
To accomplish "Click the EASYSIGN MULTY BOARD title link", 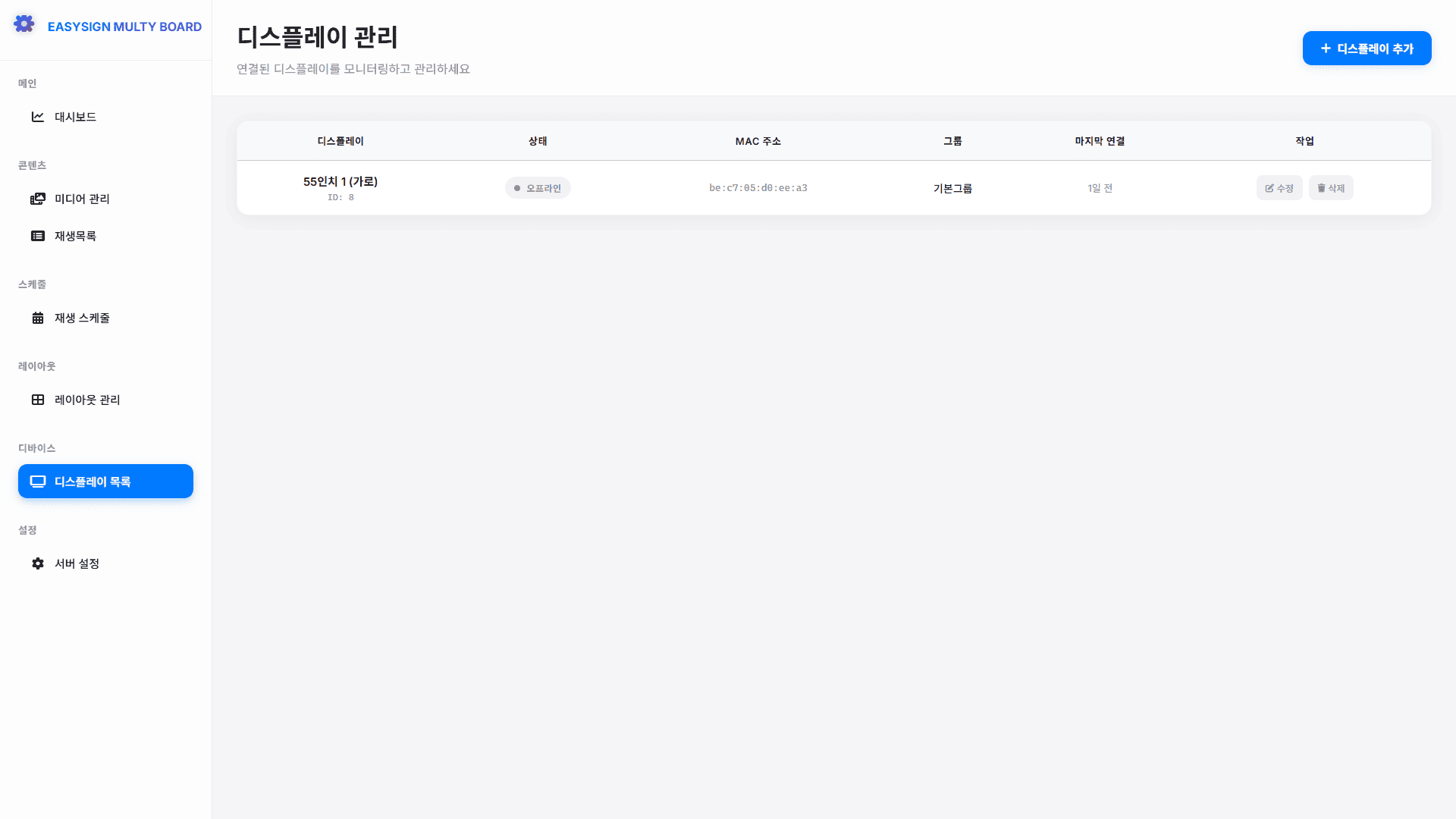I will 124,27.
